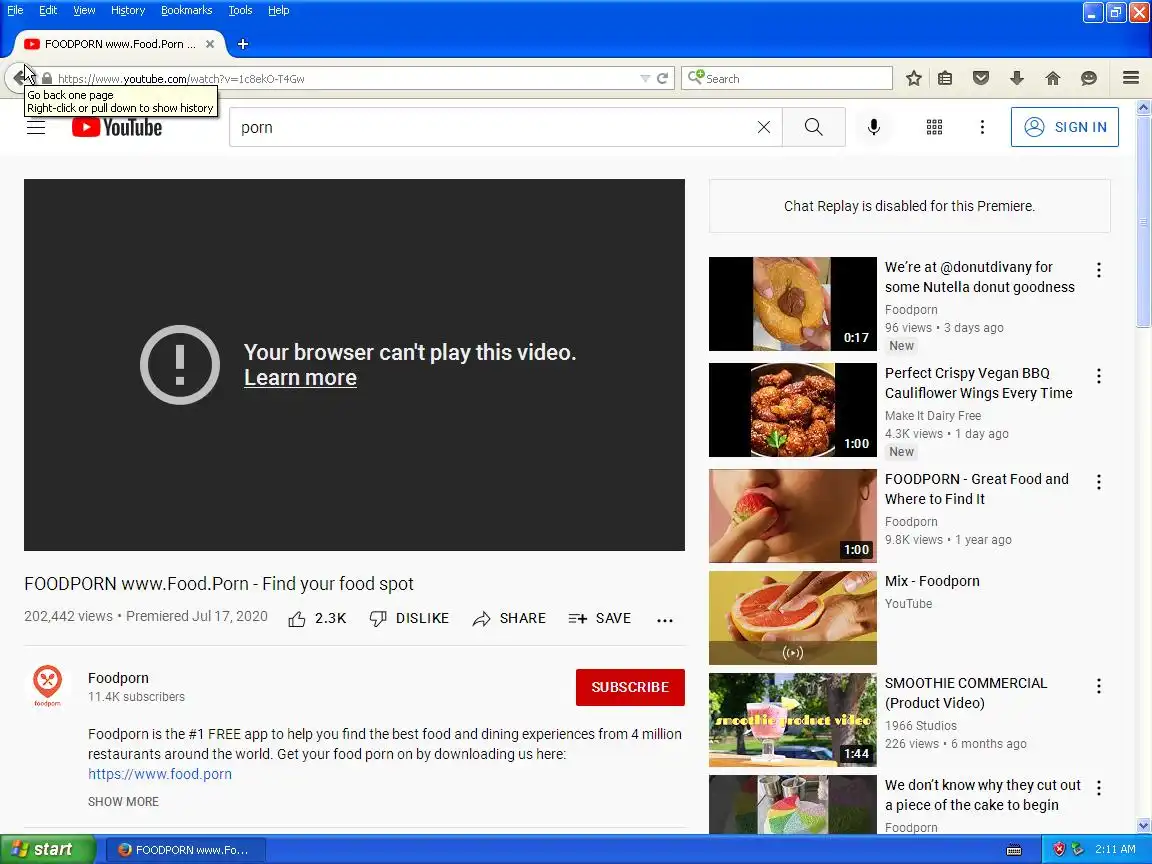
Task: Click Foodporn channel name link
Action: [x=118, y=678]
